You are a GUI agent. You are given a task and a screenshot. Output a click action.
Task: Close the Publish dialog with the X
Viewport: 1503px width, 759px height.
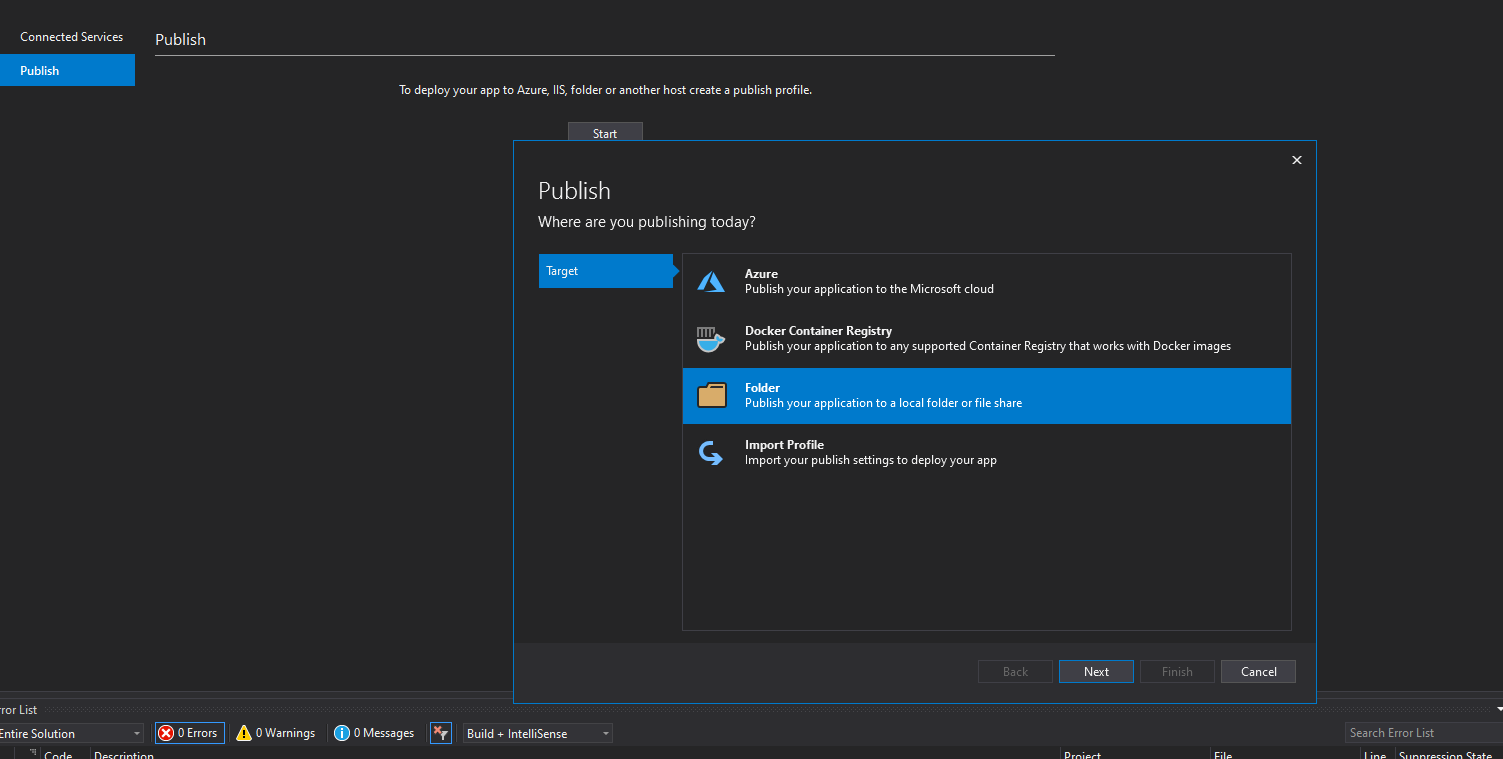[1297, 160]
